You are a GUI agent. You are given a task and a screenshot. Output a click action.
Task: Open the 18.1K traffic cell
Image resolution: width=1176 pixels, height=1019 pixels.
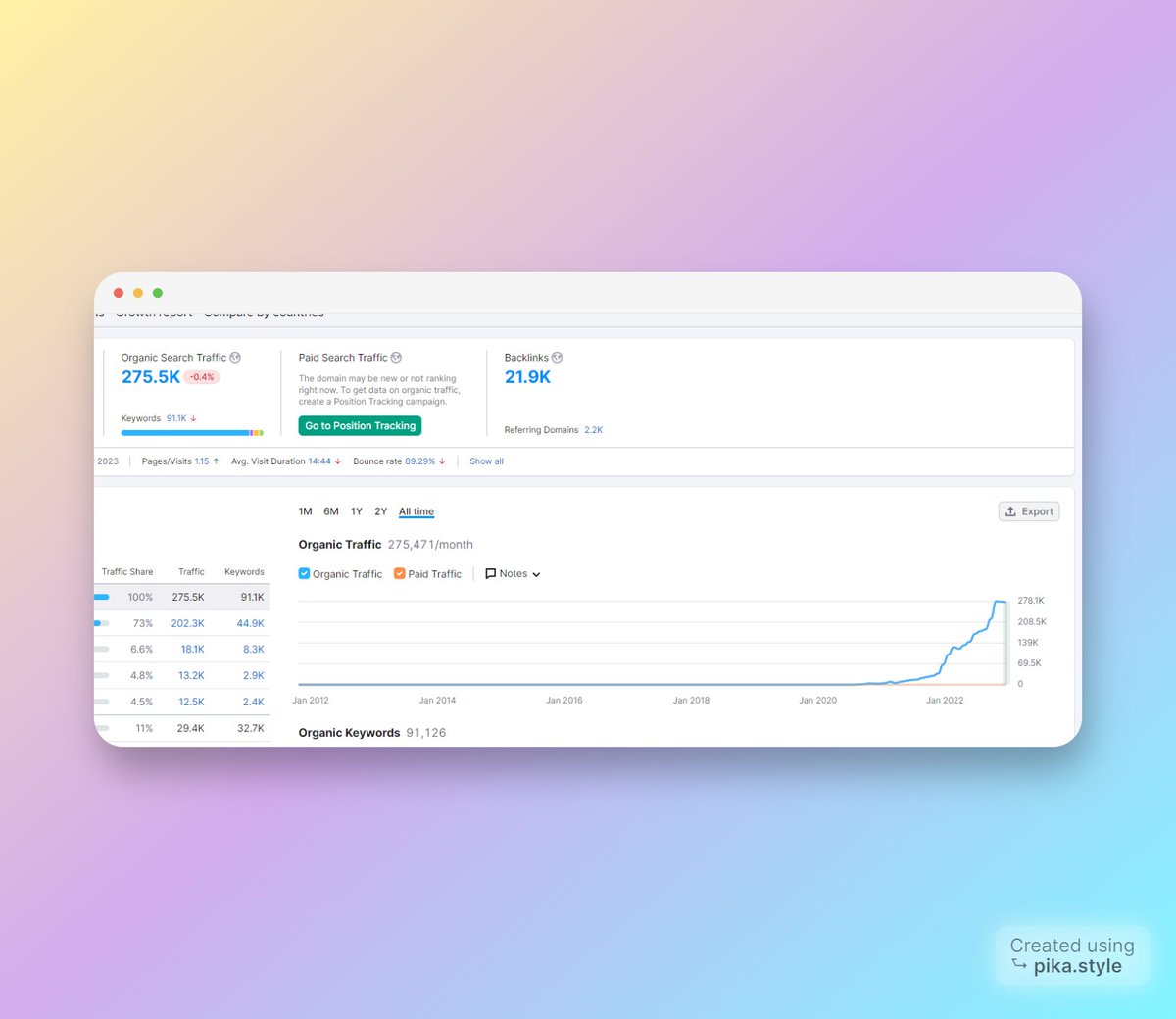coord(192,650)
